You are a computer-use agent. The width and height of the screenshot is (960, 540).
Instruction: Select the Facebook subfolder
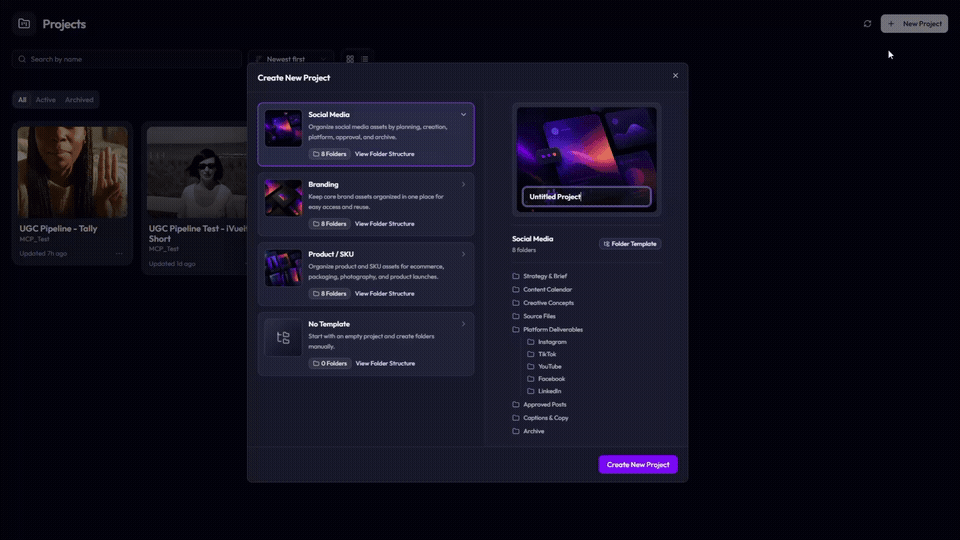546,379
